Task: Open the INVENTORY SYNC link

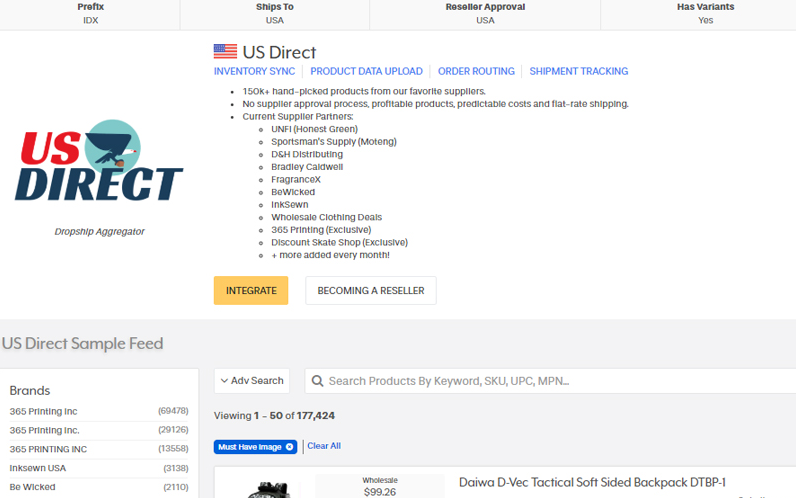Action: pos(254,71)
